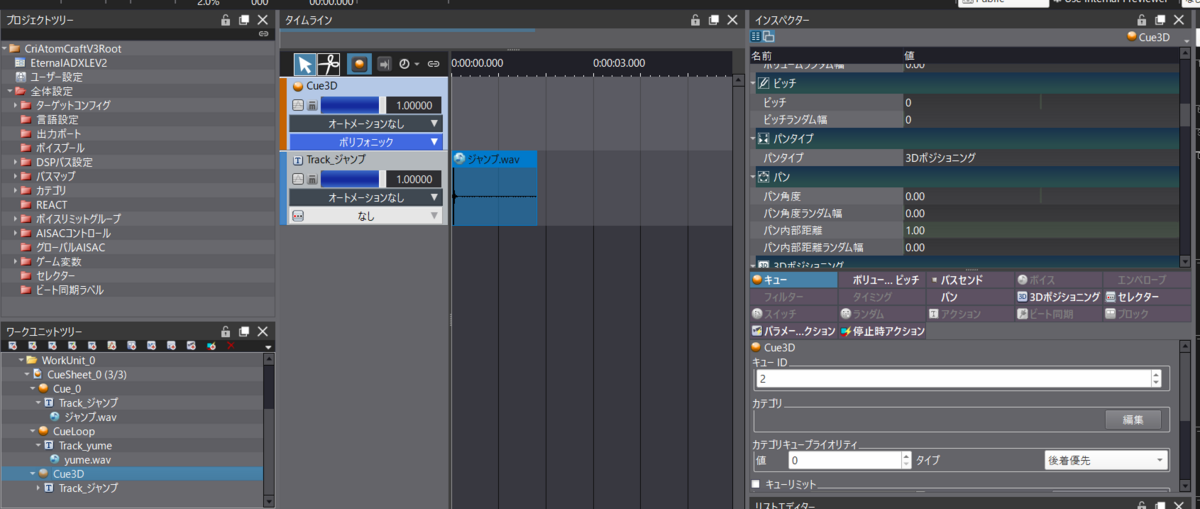Switch to the キュー inspector tab
This screenshot has width=1200, height=509.
[793, 281]
